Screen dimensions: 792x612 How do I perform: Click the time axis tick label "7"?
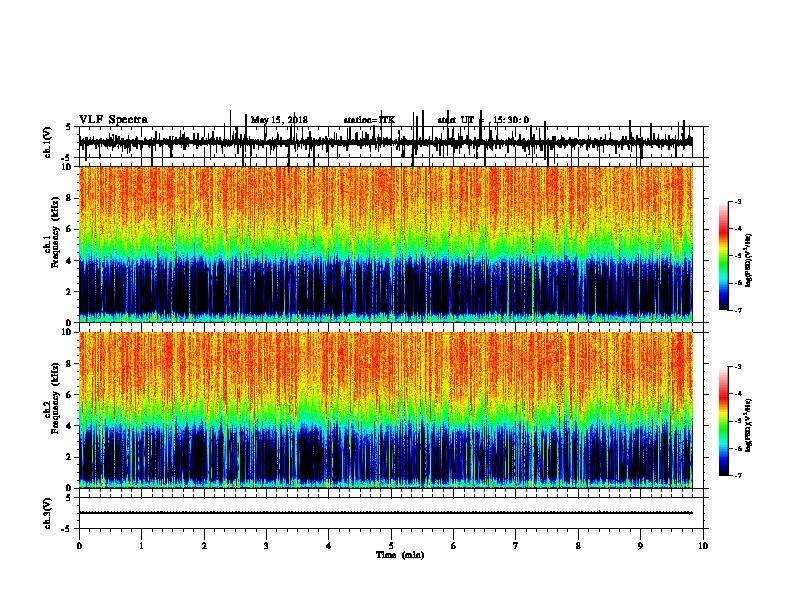(x=516, y=546)
